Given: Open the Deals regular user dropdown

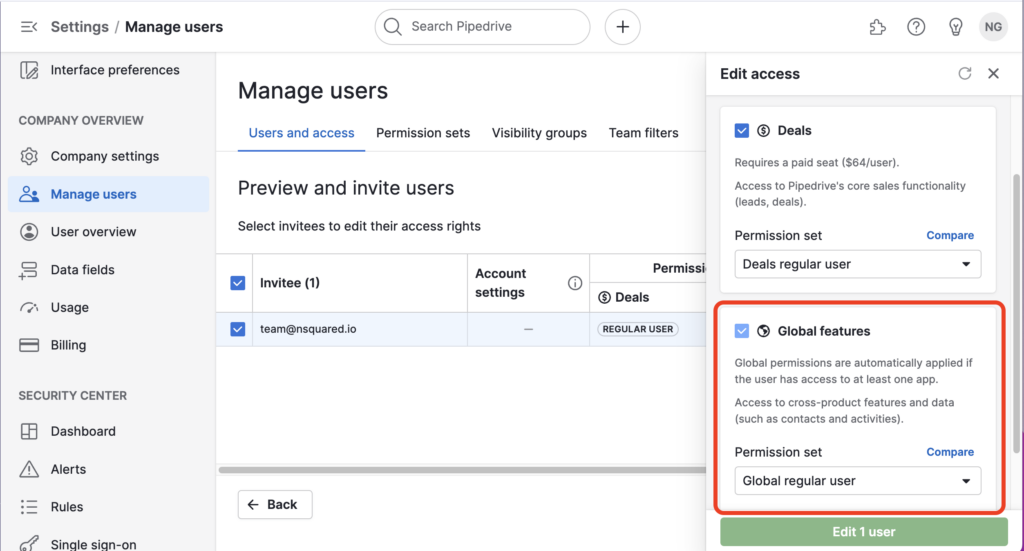Looking at the screenshot, I should coord(857,264).
